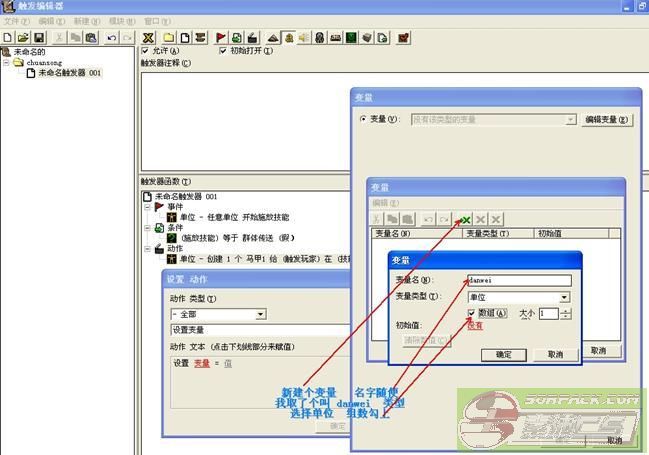Click the Open file folder icon

[x=23, y=37]
